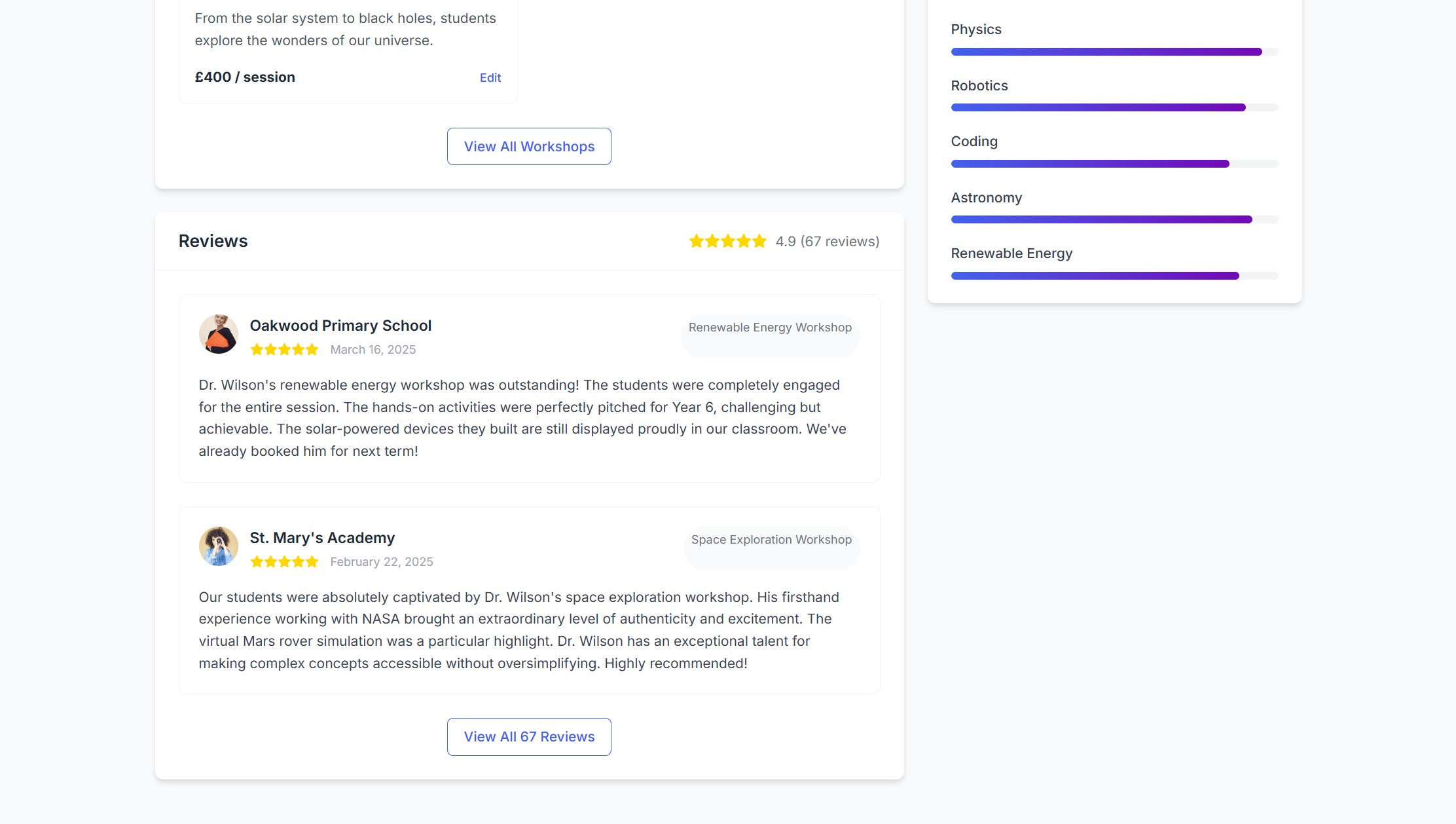The height and width of the screenshot is (824, 1456).
Task: Click the Robotics skill progress bar
Action: (1114, 107)
